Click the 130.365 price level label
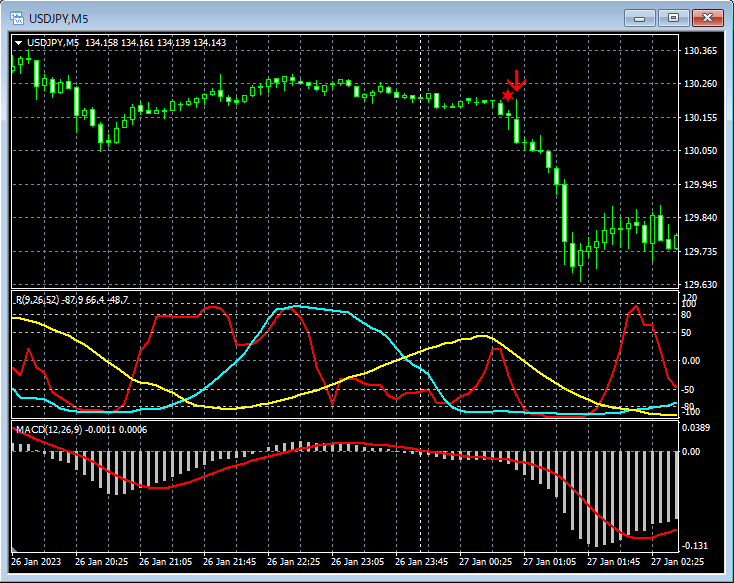This screenshot has height=583, width=734. click(x=700, y=51)
